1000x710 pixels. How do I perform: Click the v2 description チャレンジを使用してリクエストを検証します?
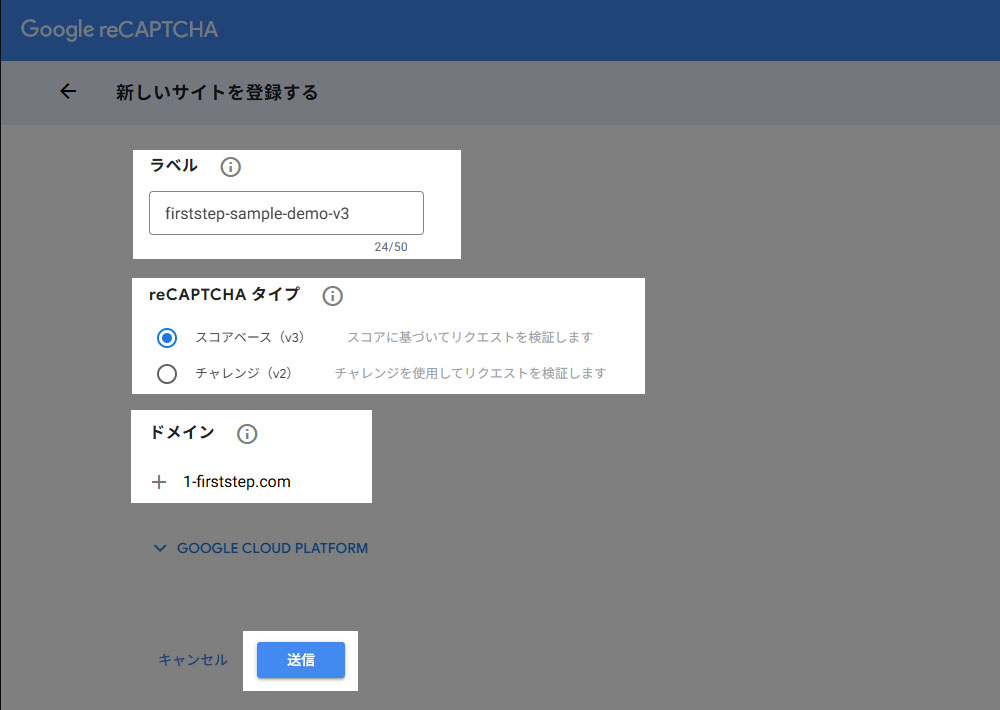click(470, 374)
